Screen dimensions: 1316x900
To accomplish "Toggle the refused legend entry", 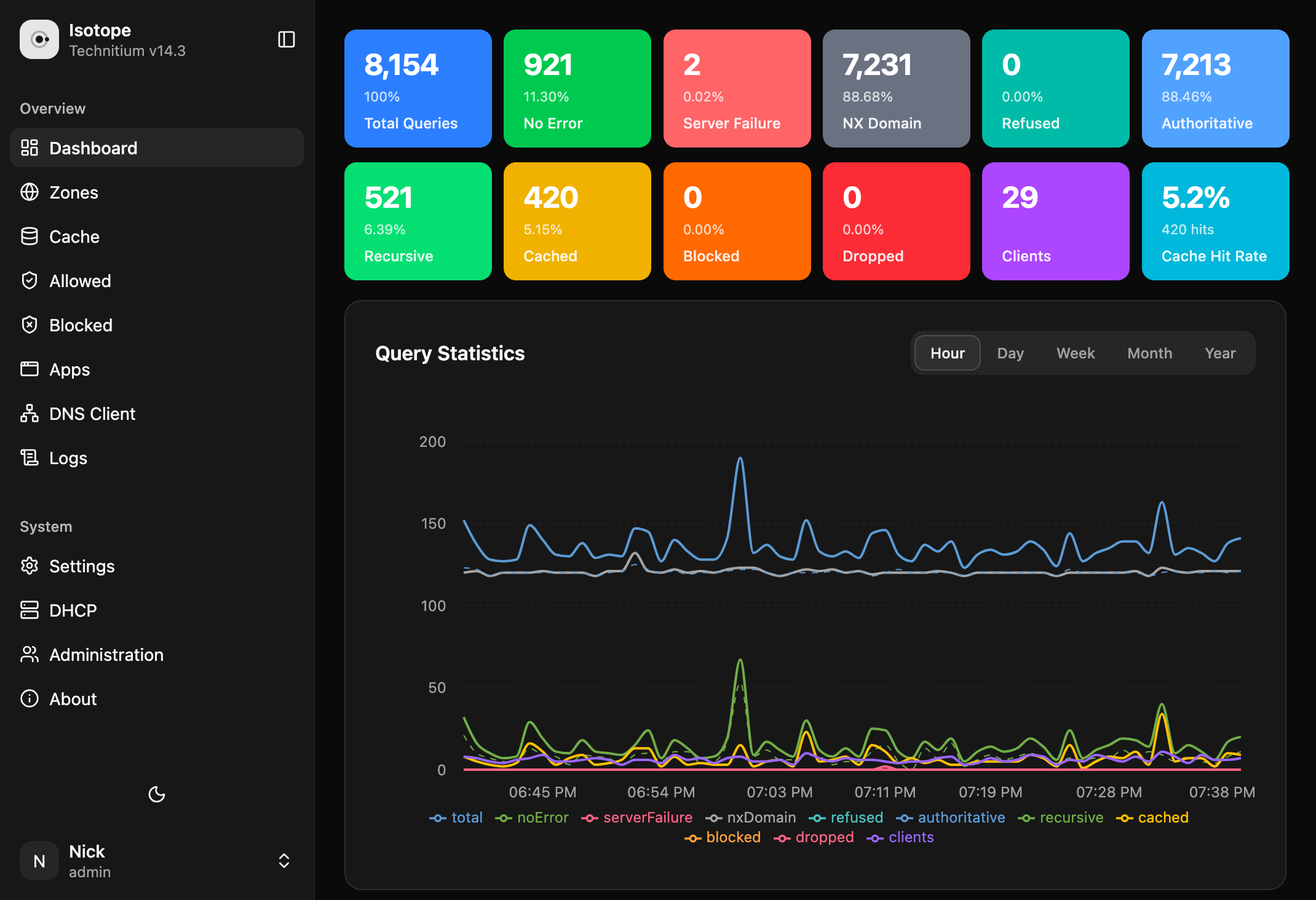I will click(x=846, y=818).
